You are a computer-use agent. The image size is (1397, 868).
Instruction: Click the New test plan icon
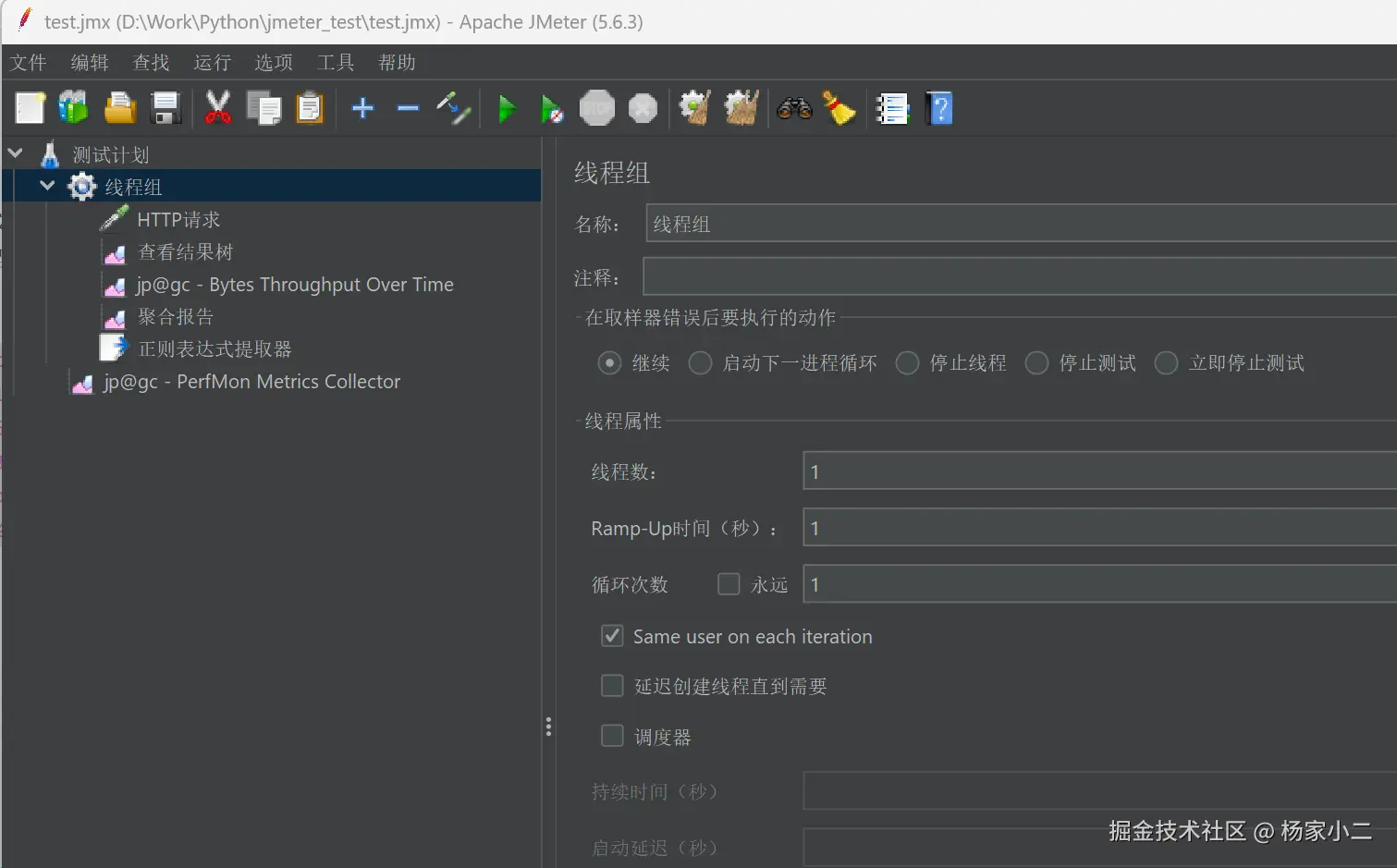[x=30, y=108]
